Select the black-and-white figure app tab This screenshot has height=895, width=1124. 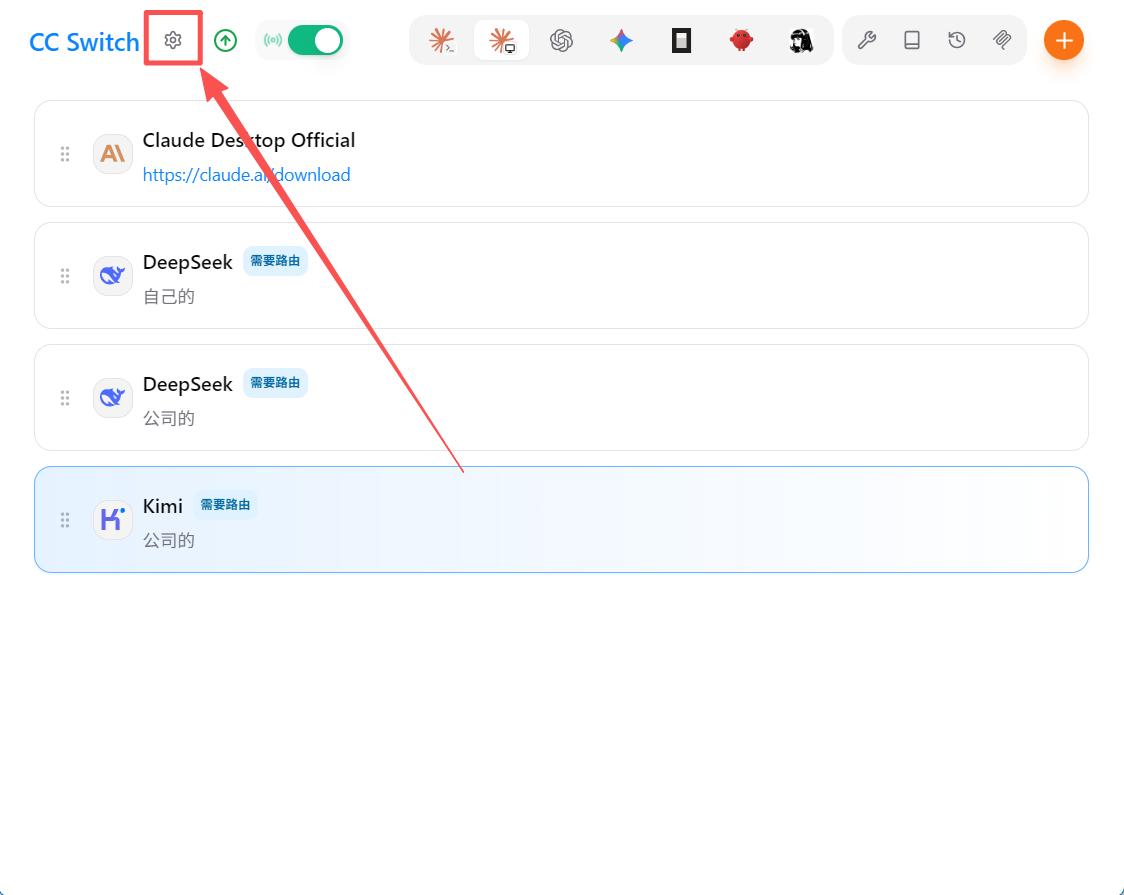pyautogui.click(x=801, y=40)
